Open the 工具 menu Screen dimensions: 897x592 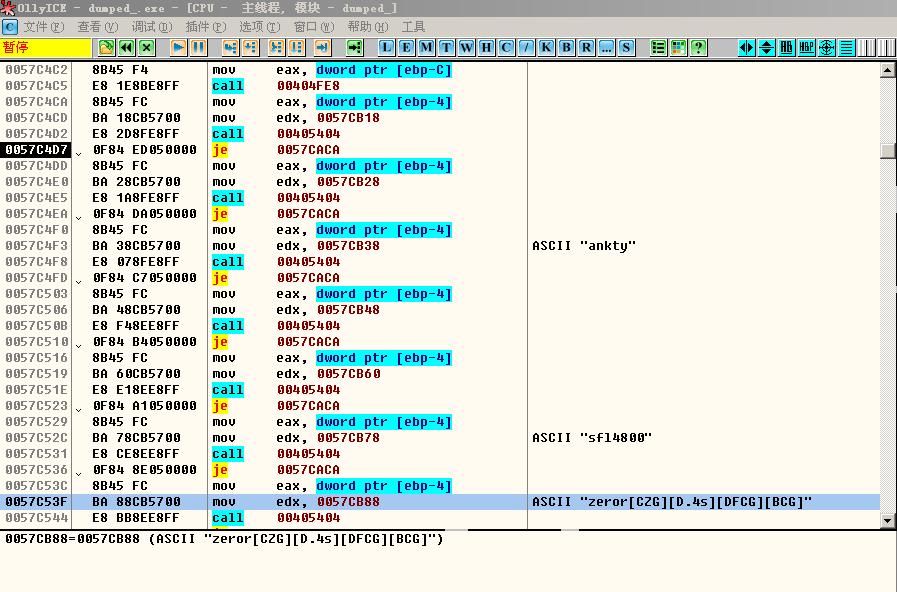[x=413, y=27]
